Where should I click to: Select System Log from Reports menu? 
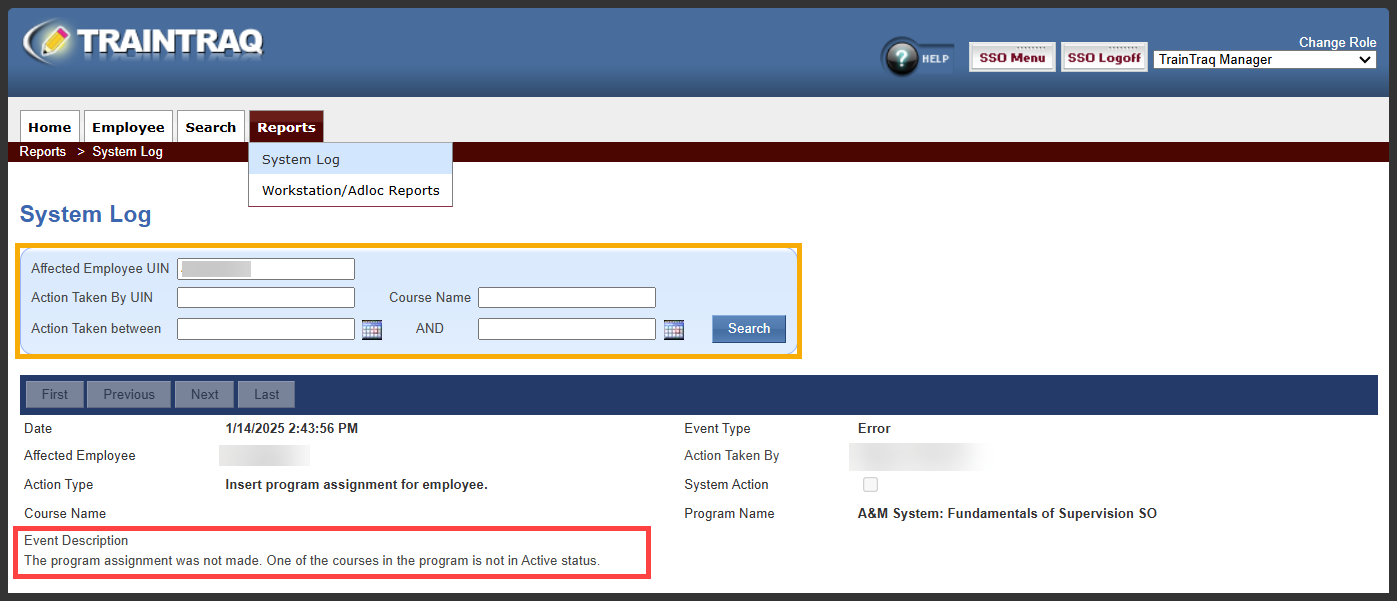pos(301,159)
